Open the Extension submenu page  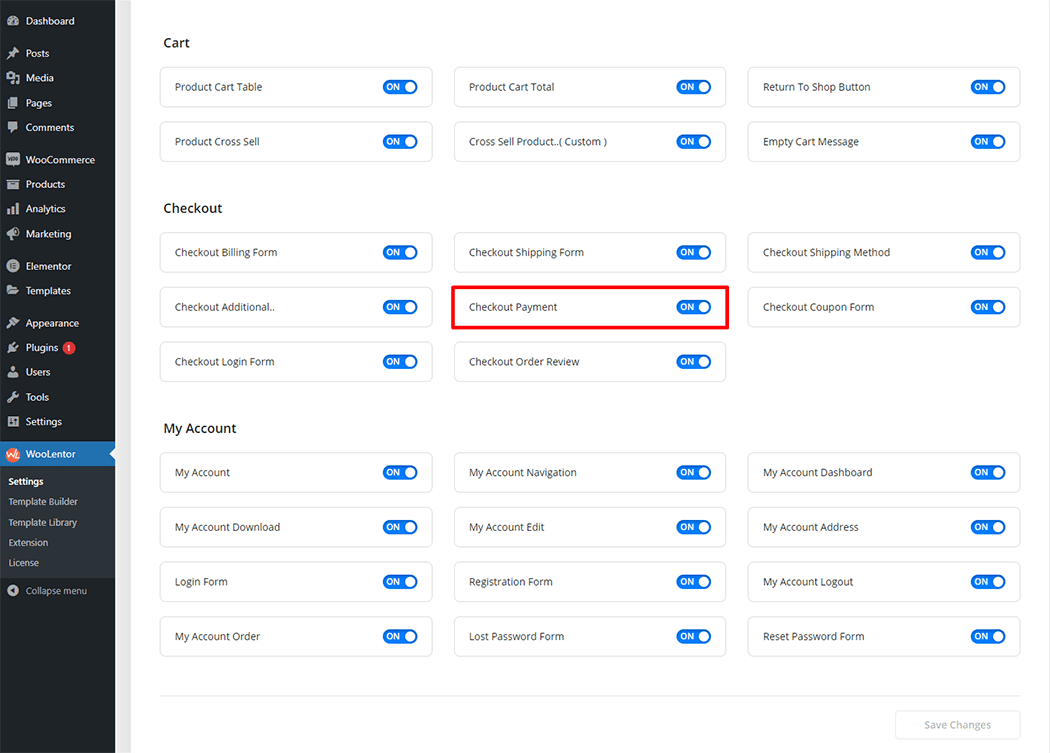tap(28, 543)
